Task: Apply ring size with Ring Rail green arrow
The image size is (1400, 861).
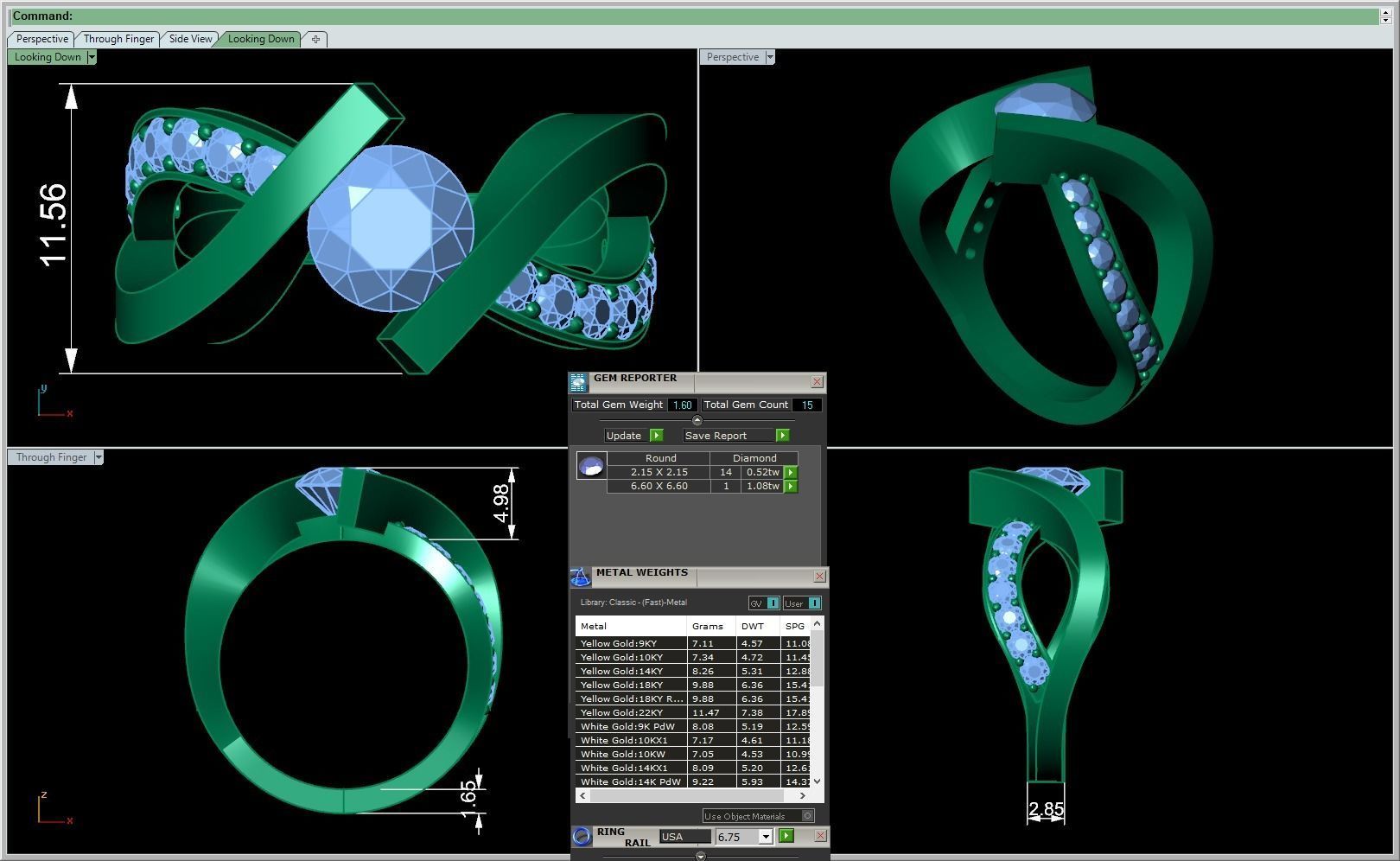Action: 786,836
